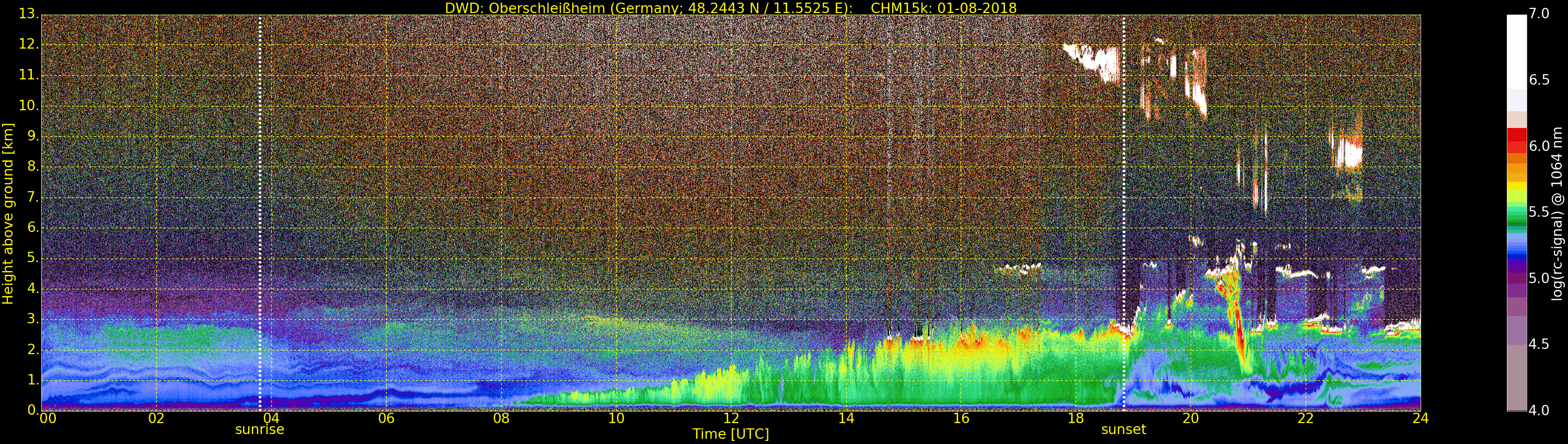Click the '5.' tick label on the height axis

point(32,258)
